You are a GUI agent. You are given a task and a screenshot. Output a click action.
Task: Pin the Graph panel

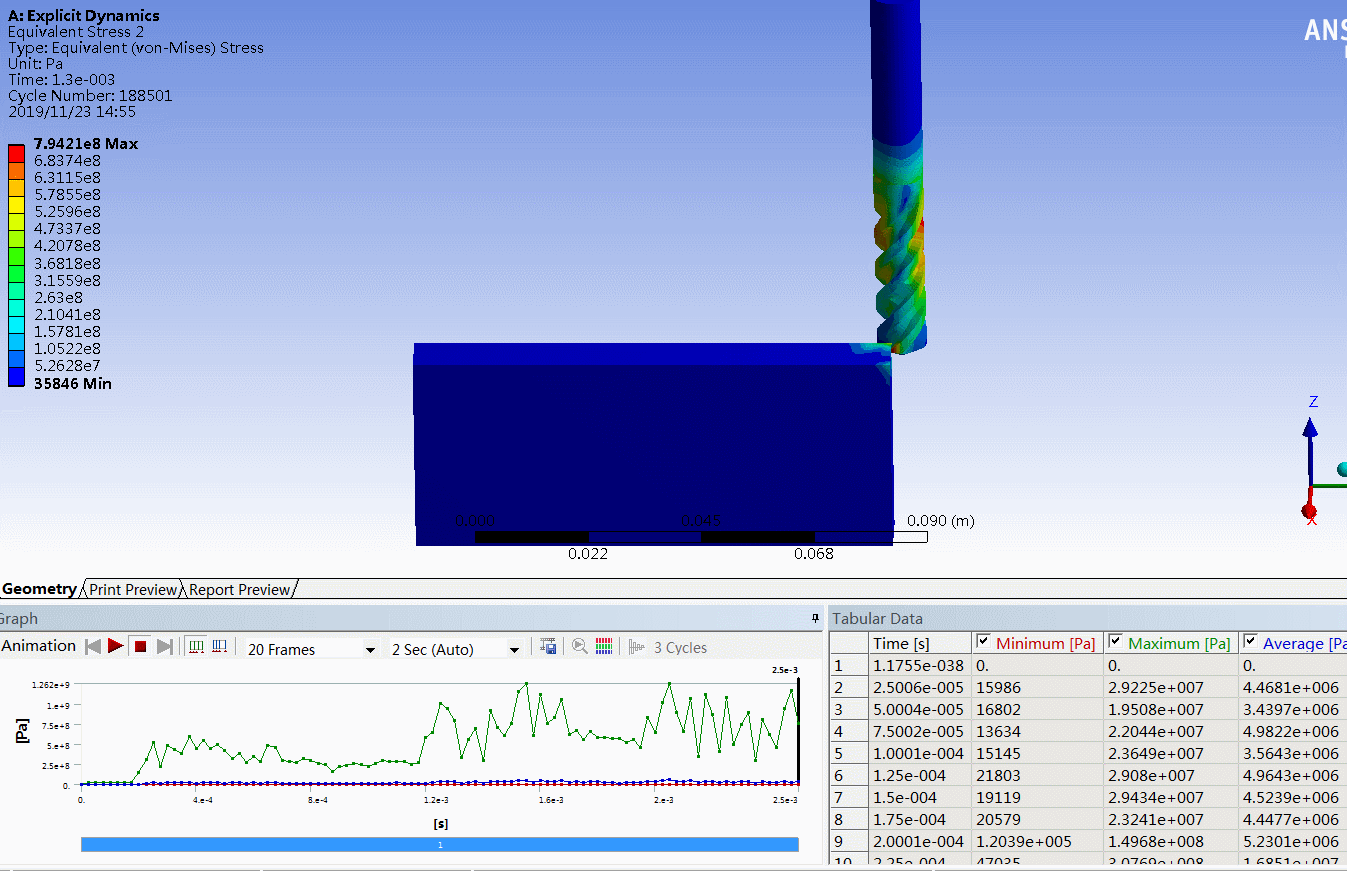pos(815,618)
